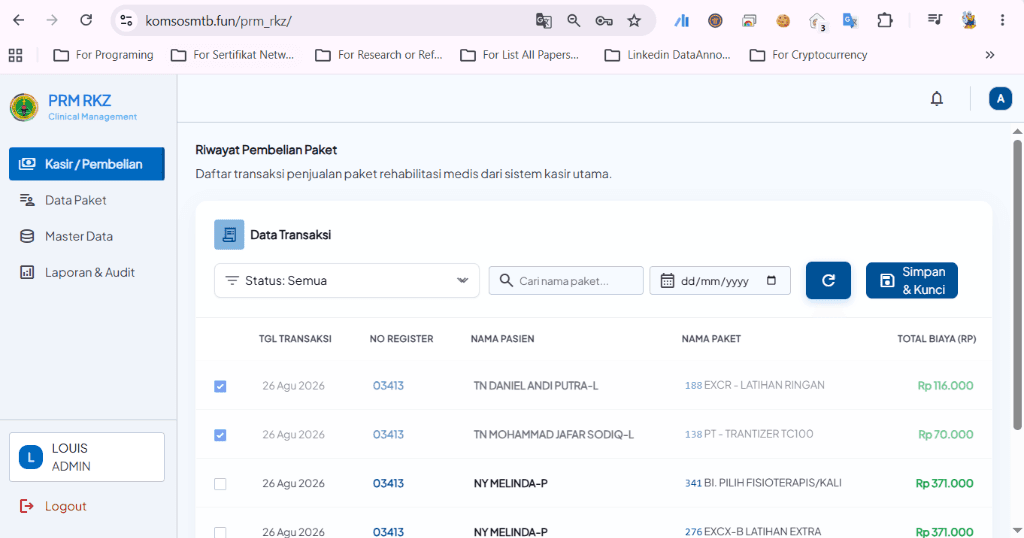Viewport: 1024px width, 538px height.
Task: Open register 03413 link for BI. PILIH FISIOTERAPIS/KALI
Action: click(388, 483)
